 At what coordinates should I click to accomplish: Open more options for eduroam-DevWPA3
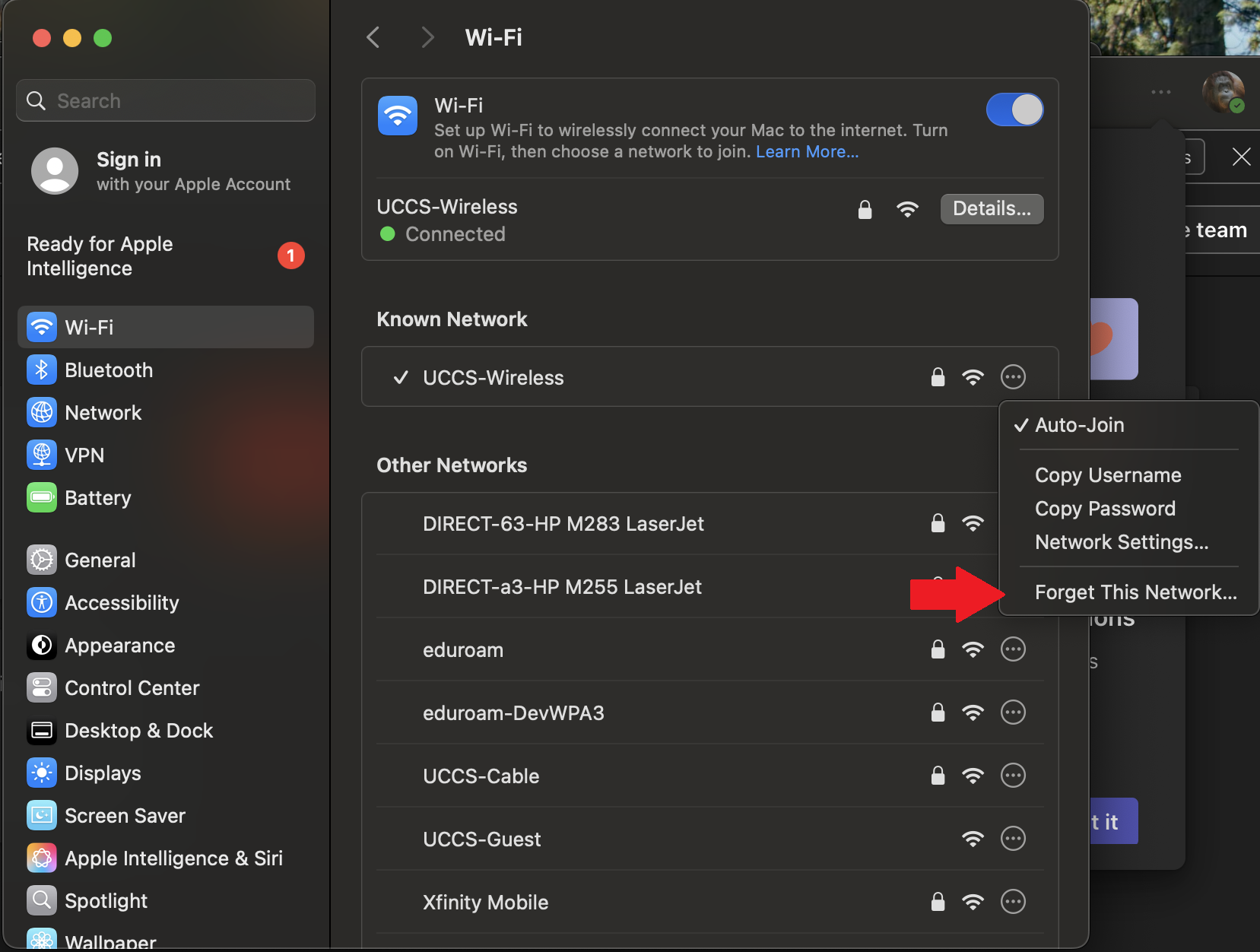click(1013, 712)
